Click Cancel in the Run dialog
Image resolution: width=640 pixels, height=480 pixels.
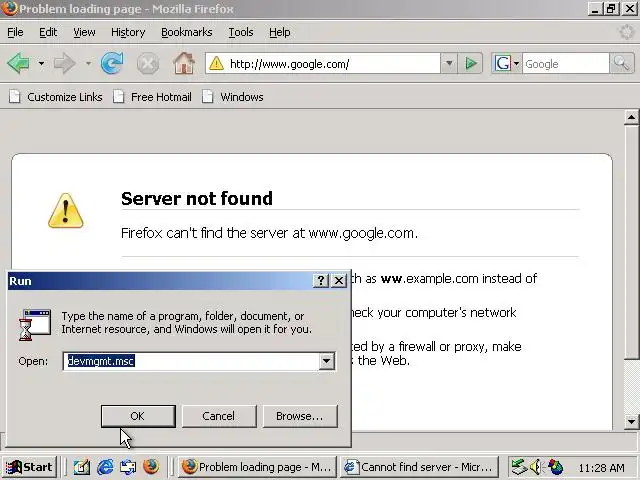point(219,416)
